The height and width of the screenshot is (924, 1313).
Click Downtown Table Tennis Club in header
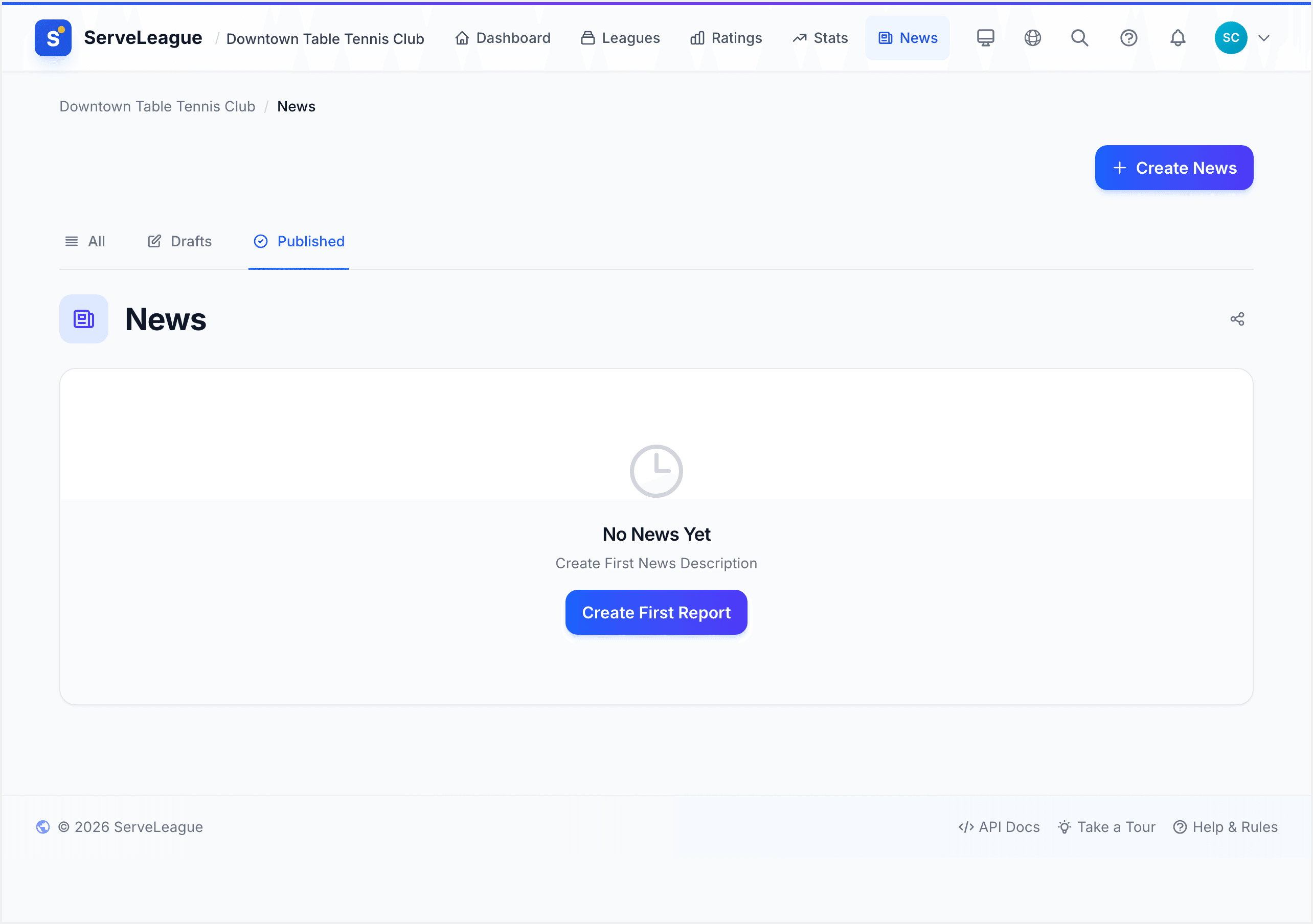(x=325, y=38)
